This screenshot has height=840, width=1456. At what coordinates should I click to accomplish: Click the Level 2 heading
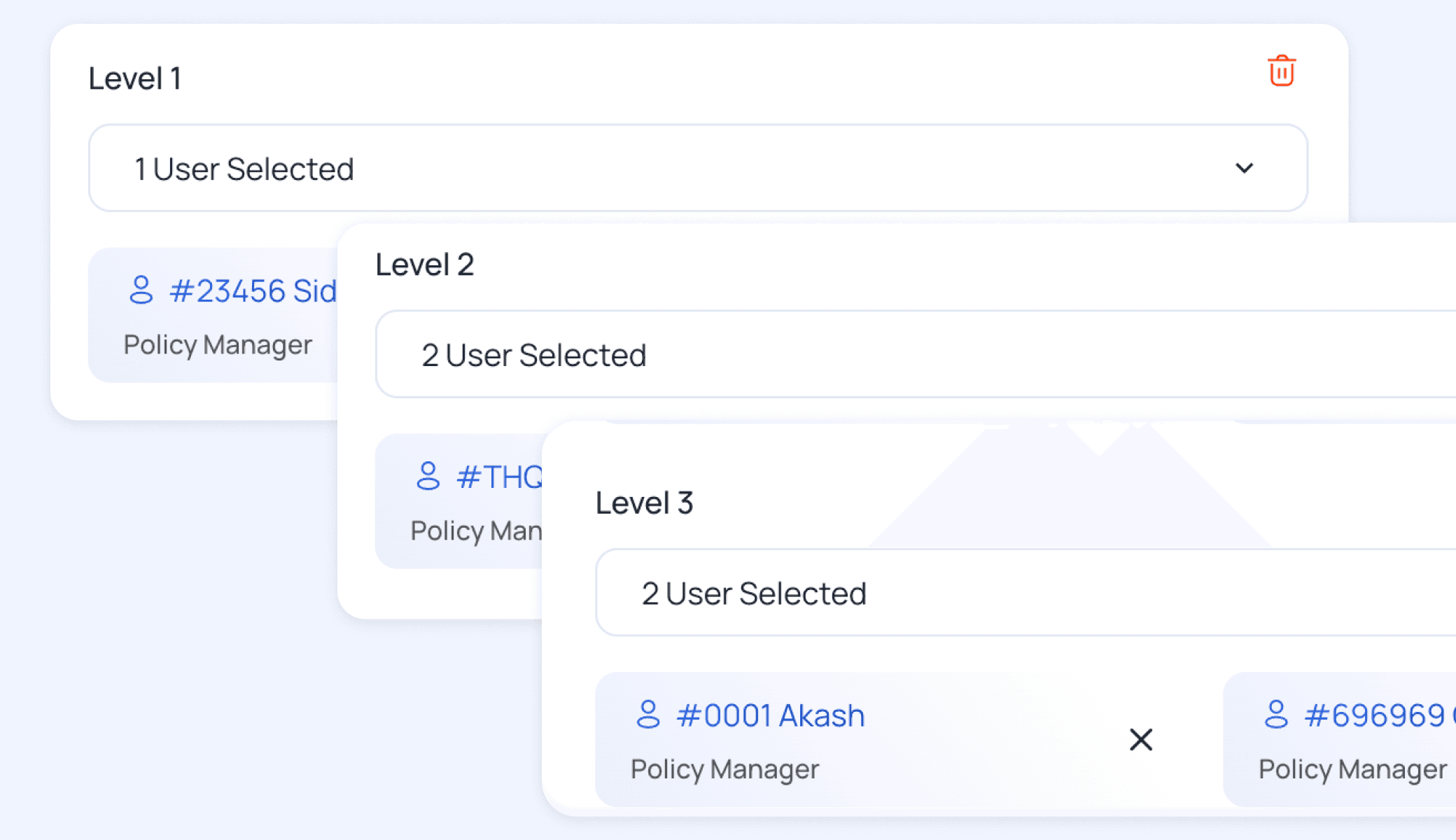click(425, 265)
